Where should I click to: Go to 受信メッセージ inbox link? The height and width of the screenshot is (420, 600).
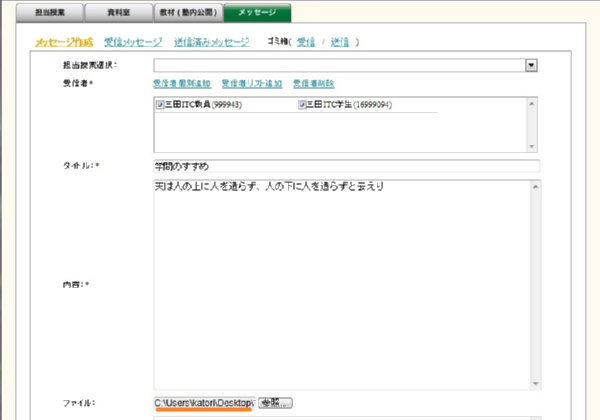(x=132, y=42)
